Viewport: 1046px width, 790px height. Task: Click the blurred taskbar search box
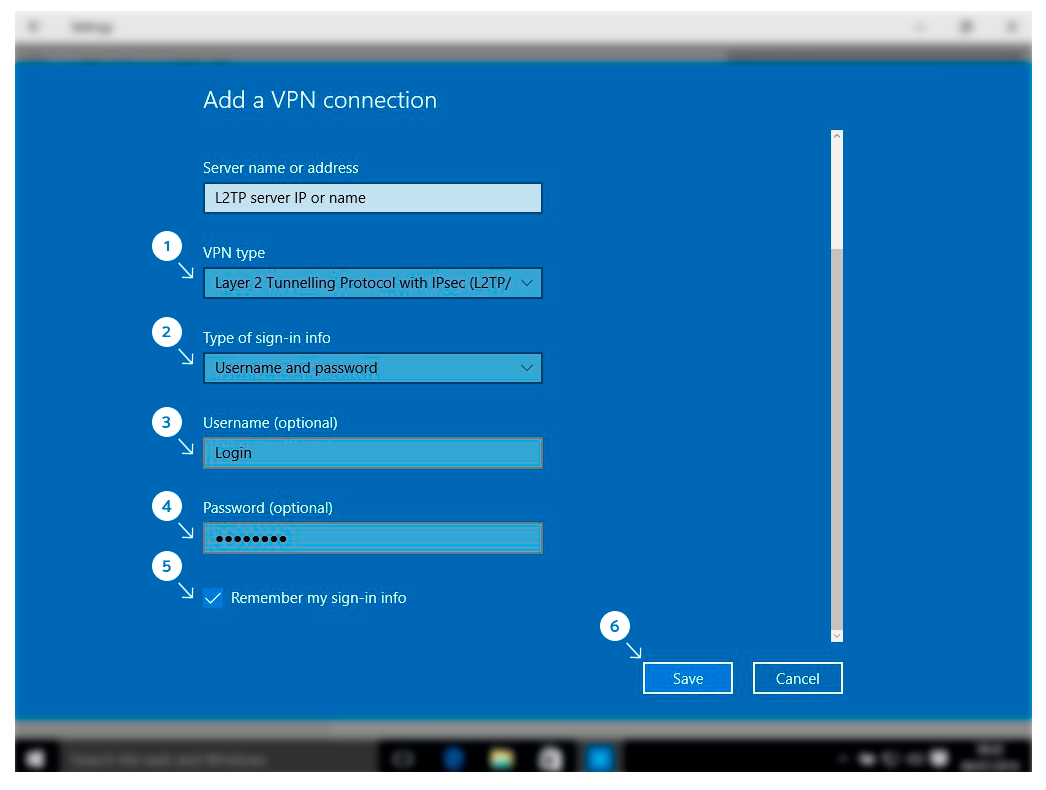coord(219,759)
